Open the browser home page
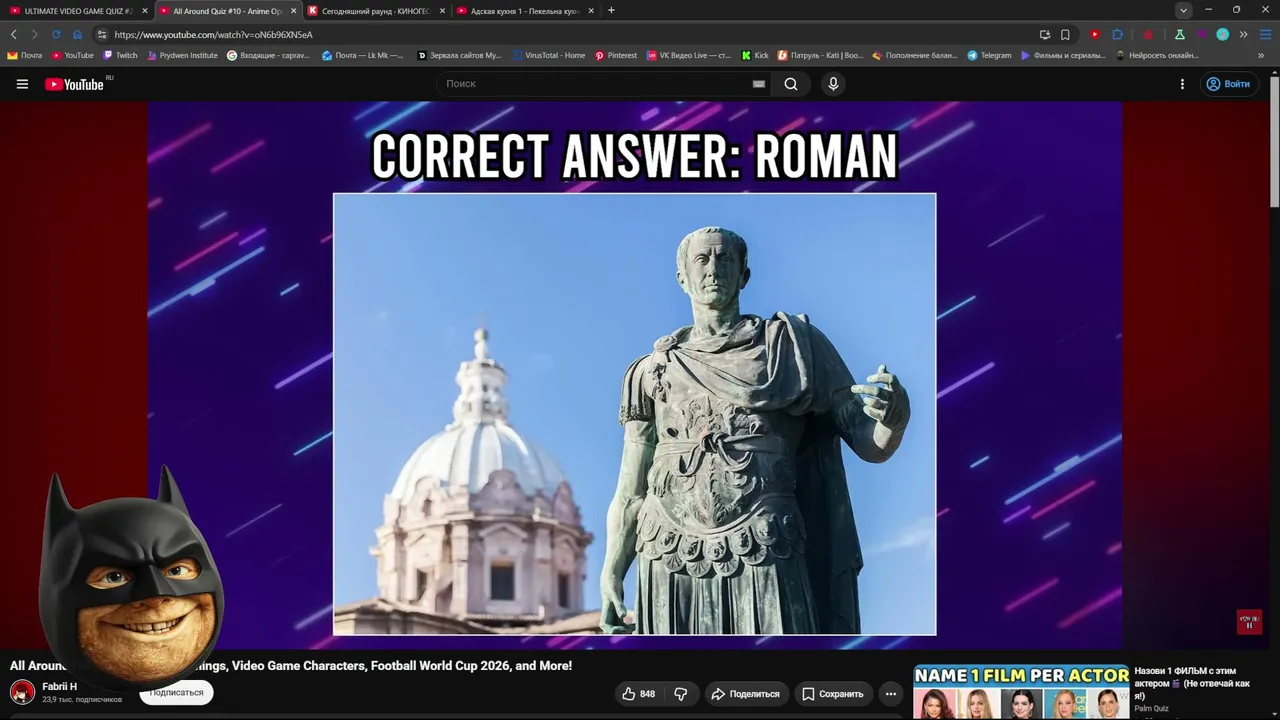Image resolution: width=1280 pixels, height=720 pixels. [77, 34]
